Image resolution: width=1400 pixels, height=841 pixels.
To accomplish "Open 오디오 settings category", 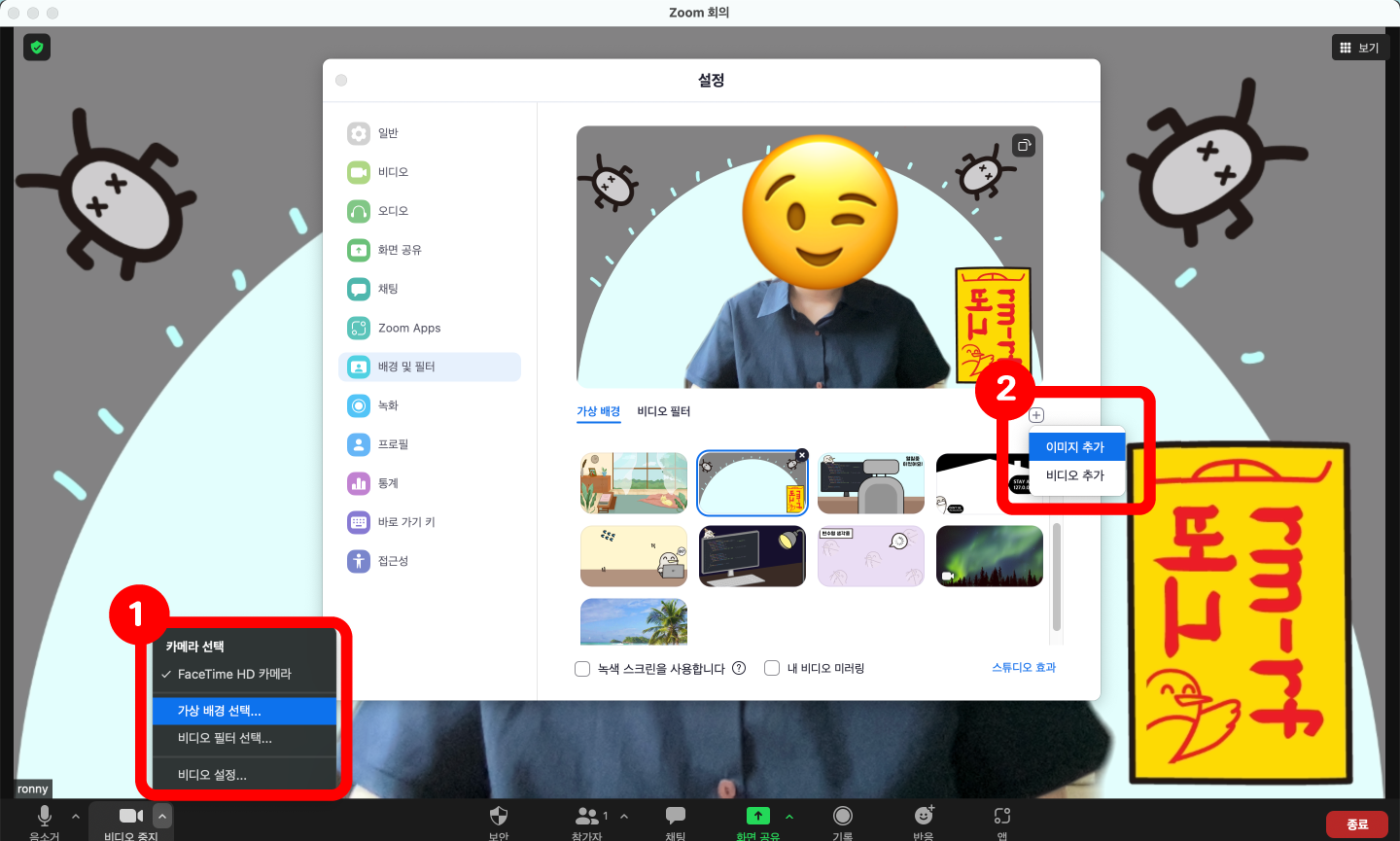I will coord(430,211).
